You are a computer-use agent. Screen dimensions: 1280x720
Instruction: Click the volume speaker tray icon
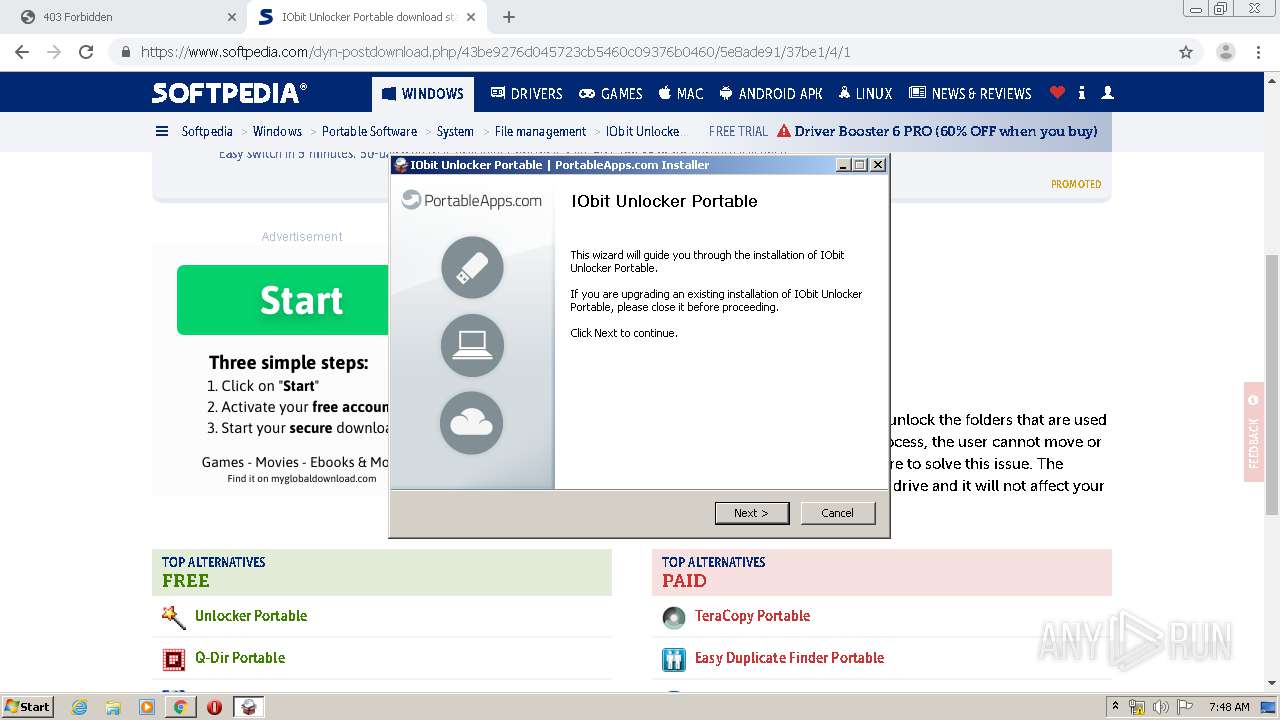coord(1161,707)
